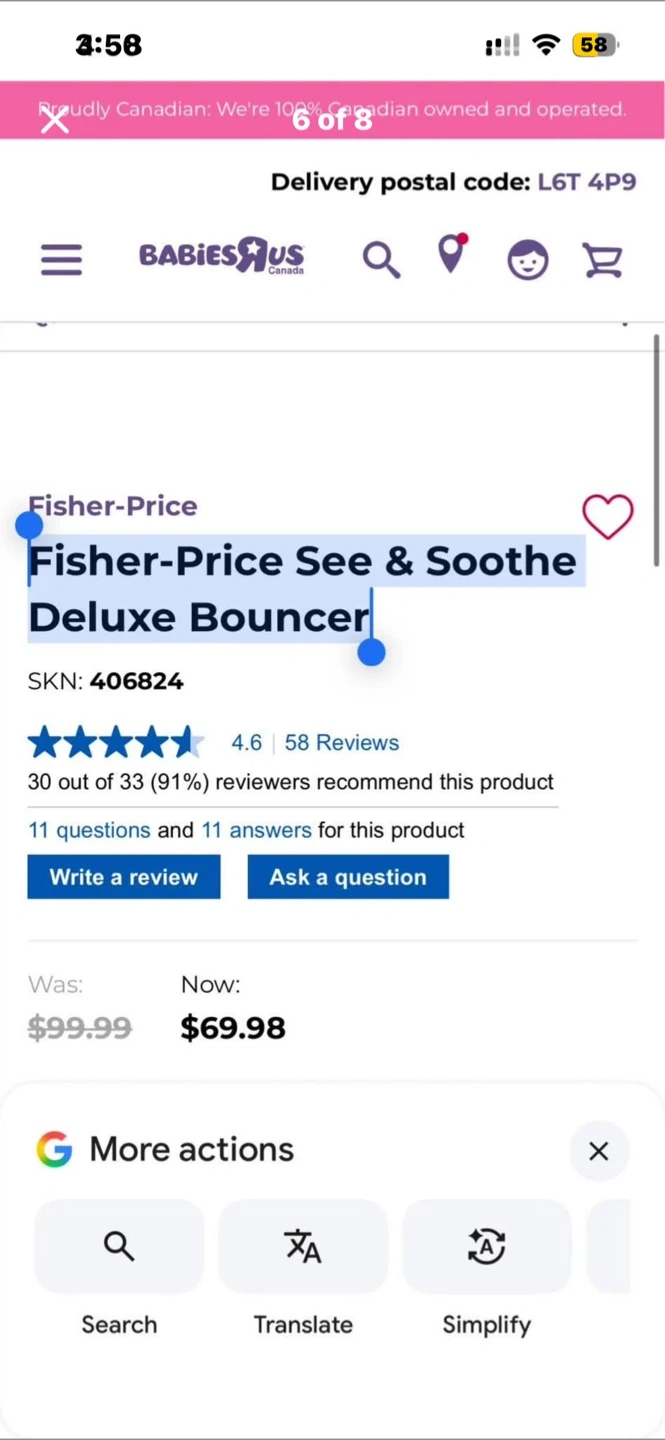Open site search magnifier icon
This screenshot has width=665, height=1440.
380,259
